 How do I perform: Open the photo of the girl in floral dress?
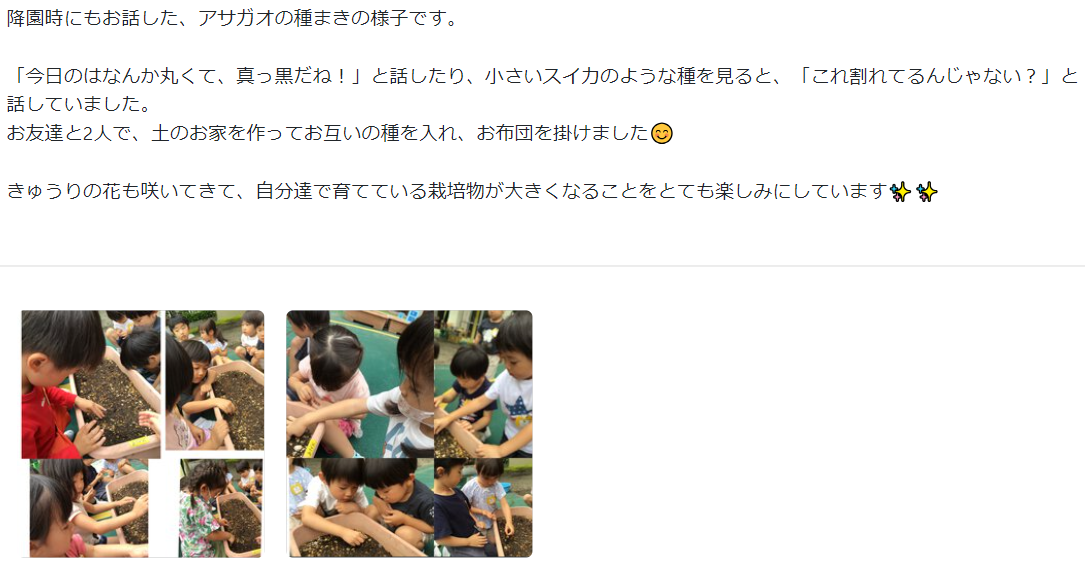221,508
